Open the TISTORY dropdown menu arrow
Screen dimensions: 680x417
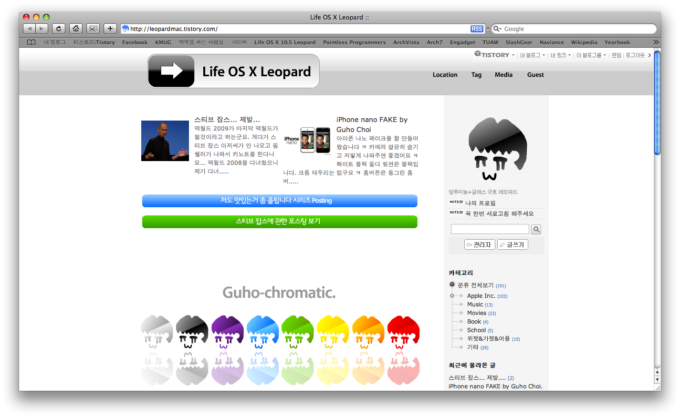click(513, 55)
